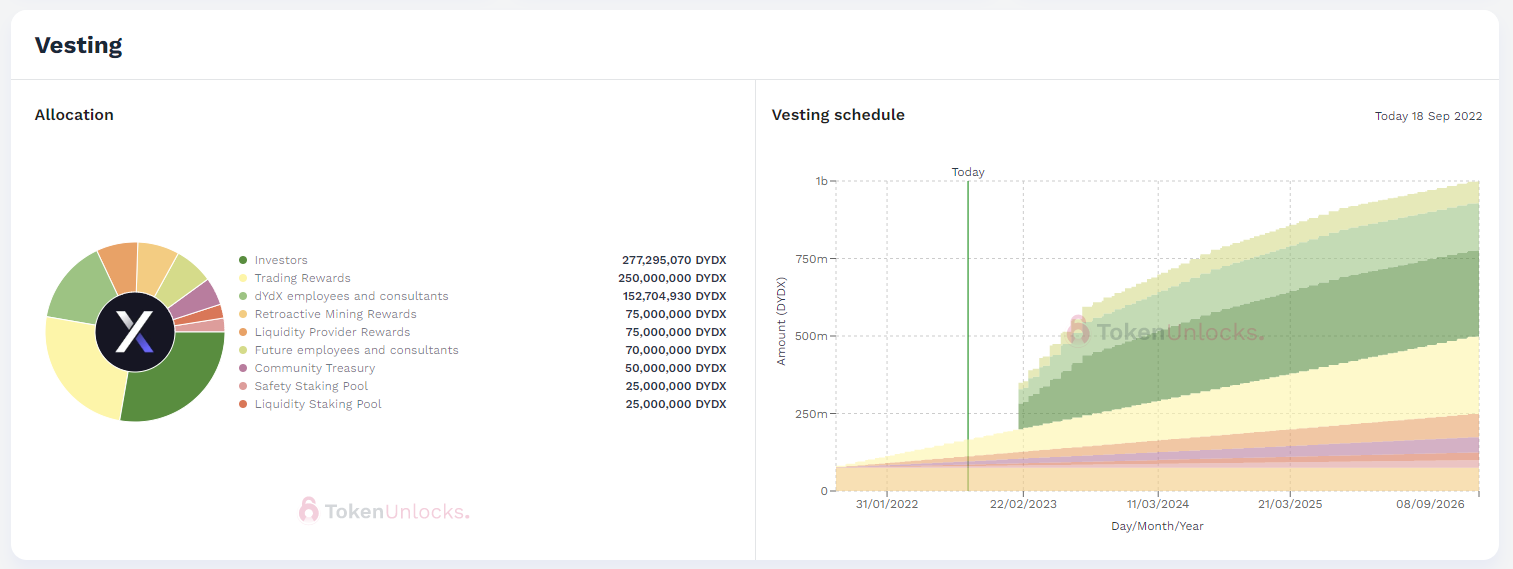
Task: Click the 1b y-axis label
Action: pyautogui.click(x=821, y=181)
